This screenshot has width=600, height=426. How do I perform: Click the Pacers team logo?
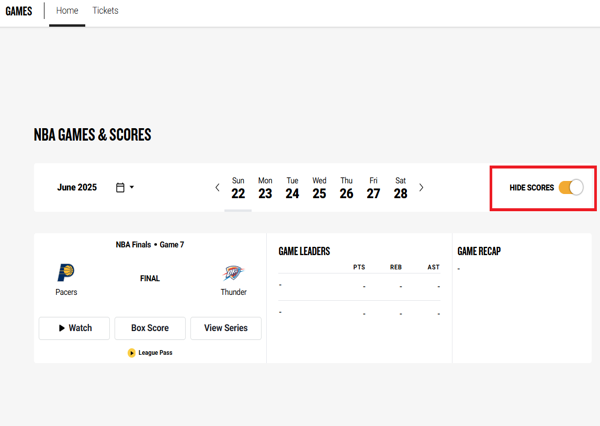[66, 272]
